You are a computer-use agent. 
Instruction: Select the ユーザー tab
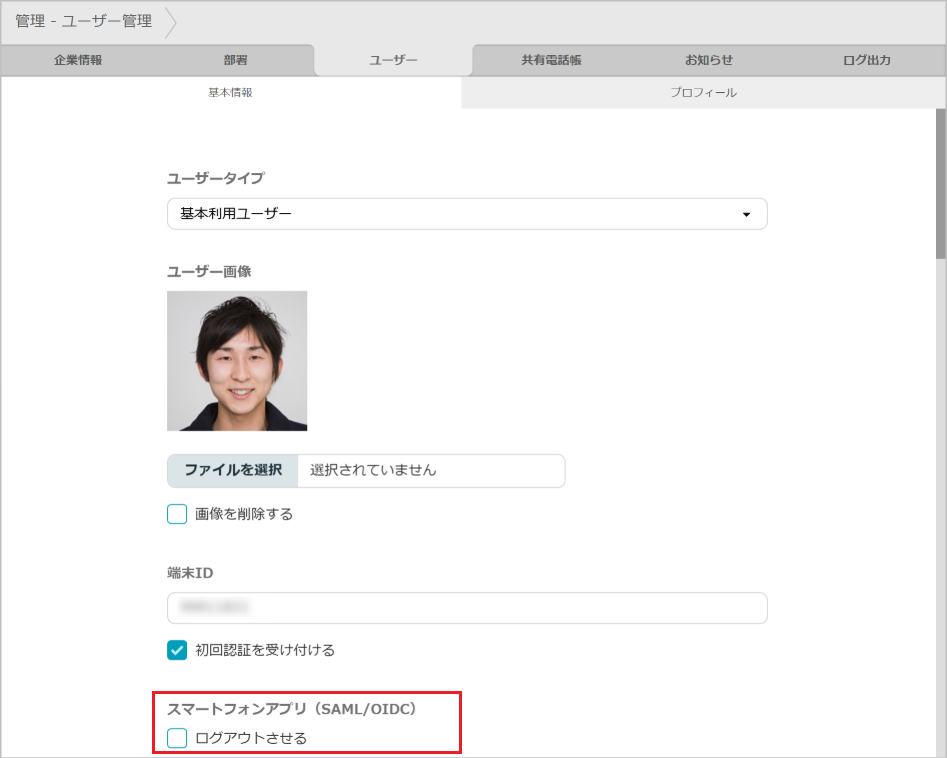coord(393,60)
